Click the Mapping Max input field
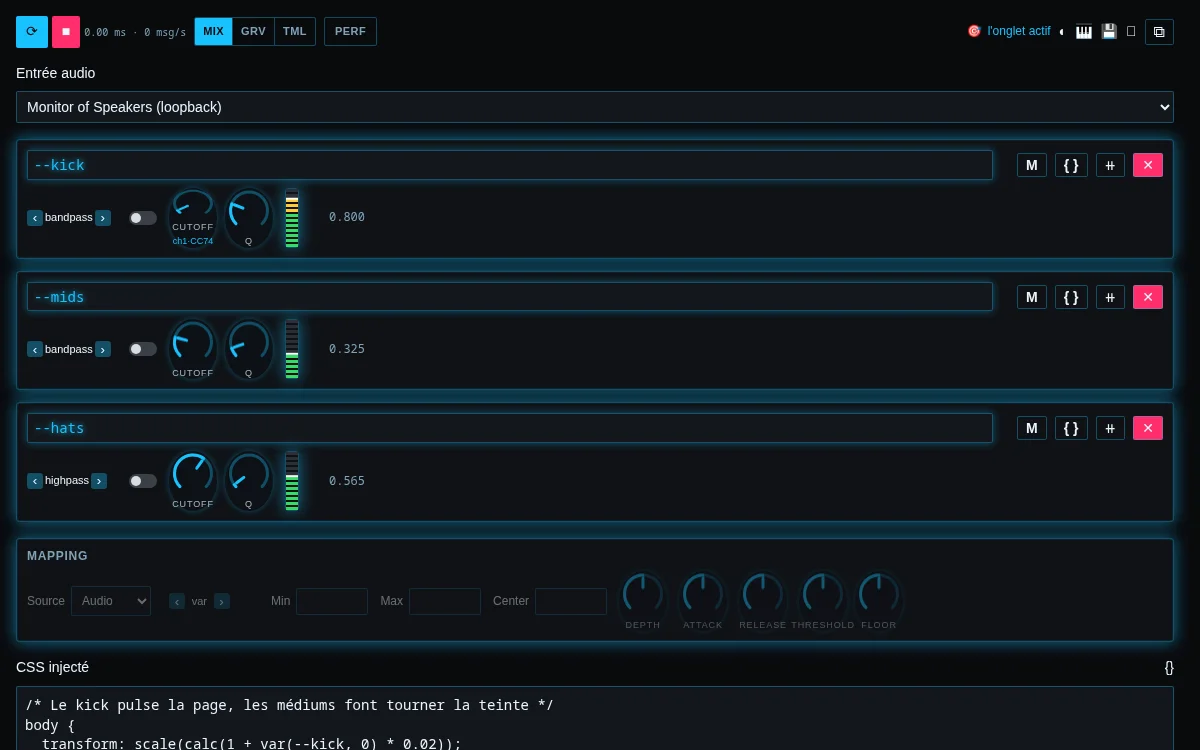Image resolution: width=1200 pixels, height=750 pixels. pyautogui.click(x=445, y=601)
